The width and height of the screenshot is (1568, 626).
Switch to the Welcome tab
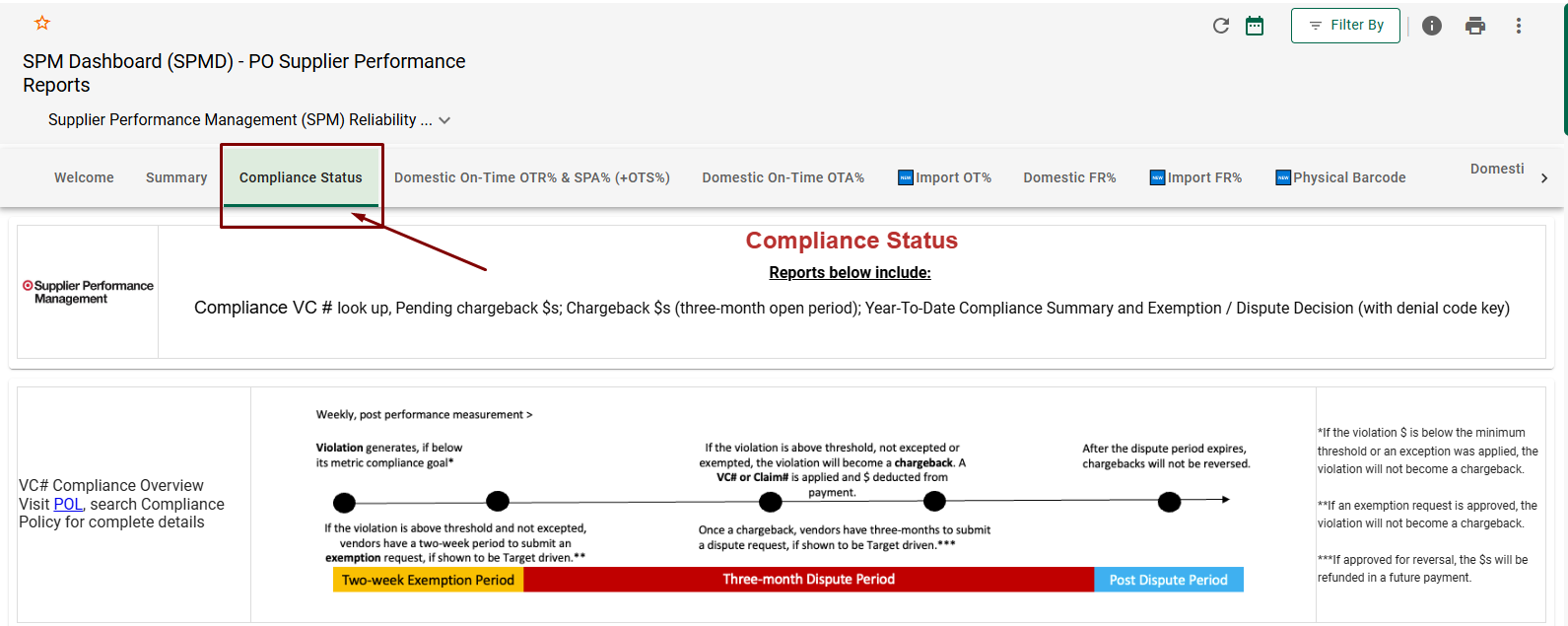pyautogui.click(x=84, y=177)
